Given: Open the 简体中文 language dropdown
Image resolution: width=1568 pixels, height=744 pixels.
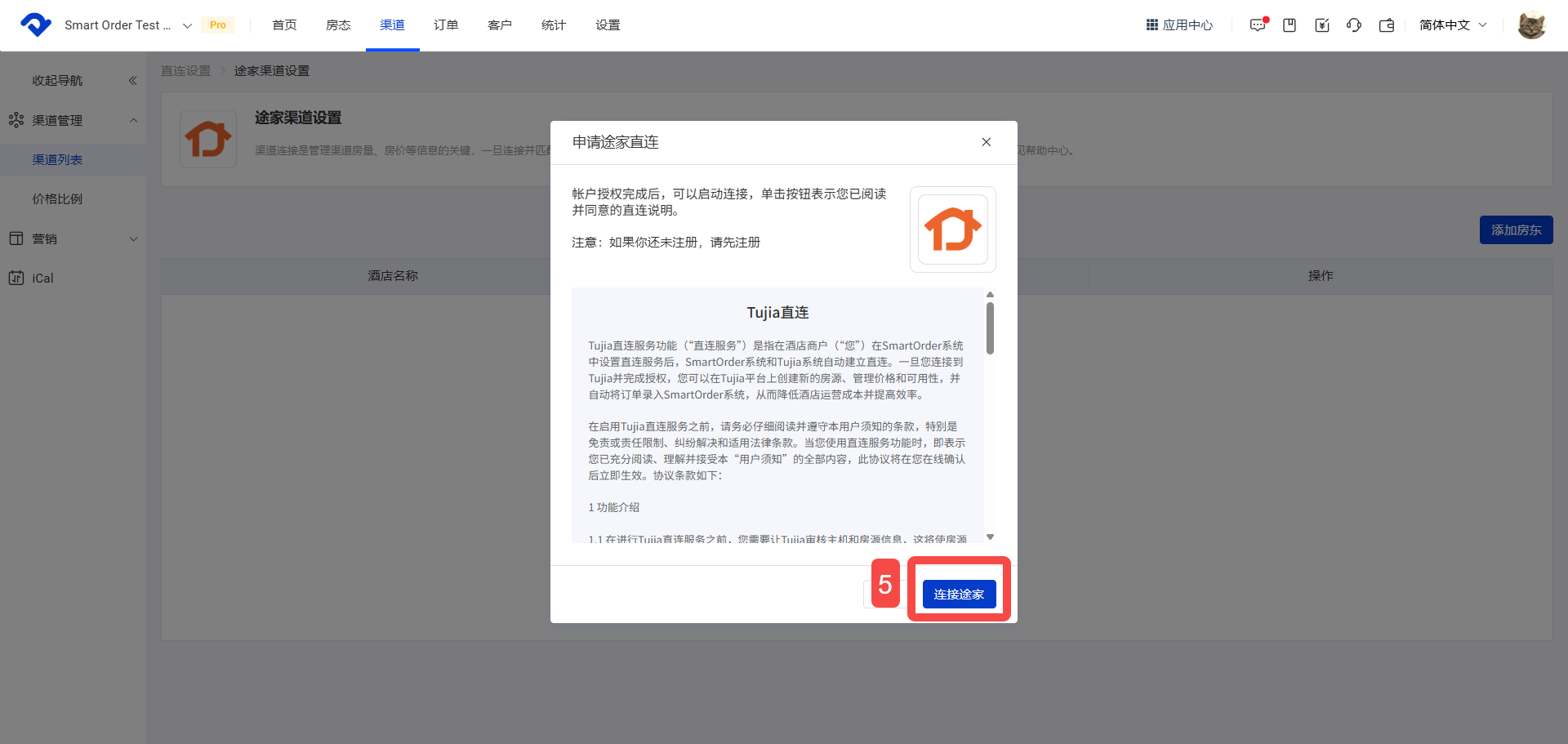Looking at the screenshot, I should coord(1452,25).
